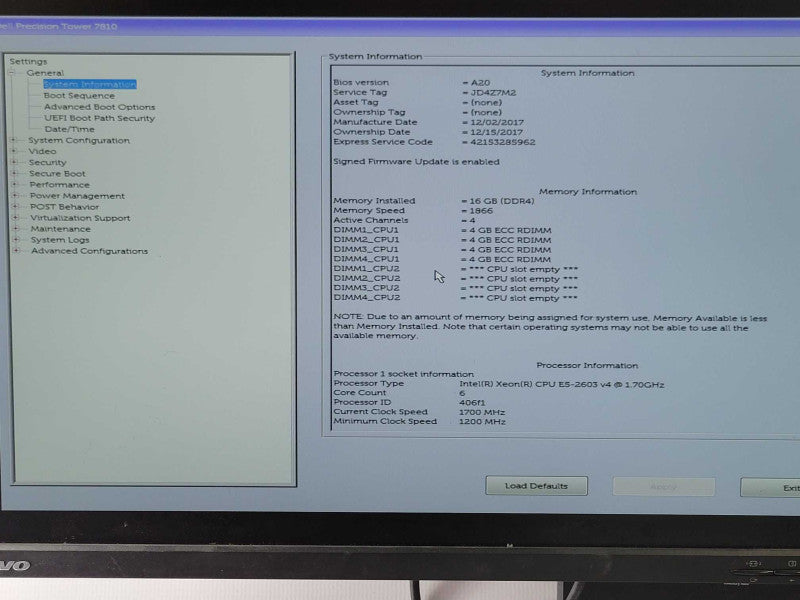The height and width of the screenshot is (600, 800).
Task: Open UEFI Boot Path Security
Action: (x=99, y=118)
